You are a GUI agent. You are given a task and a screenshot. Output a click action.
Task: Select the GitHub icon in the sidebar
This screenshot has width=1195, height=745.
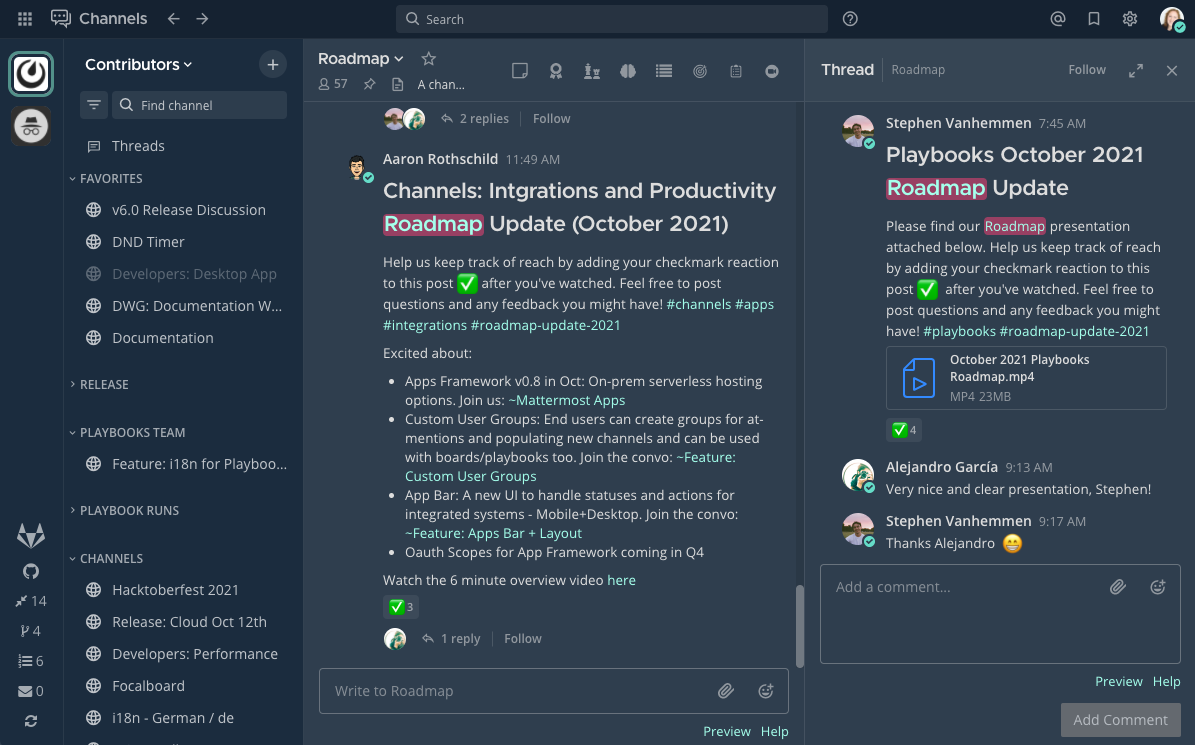(31, 570)
